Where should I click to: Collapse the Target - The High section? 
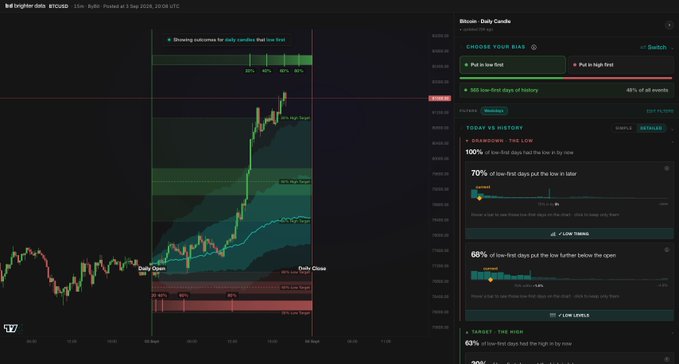672,332
